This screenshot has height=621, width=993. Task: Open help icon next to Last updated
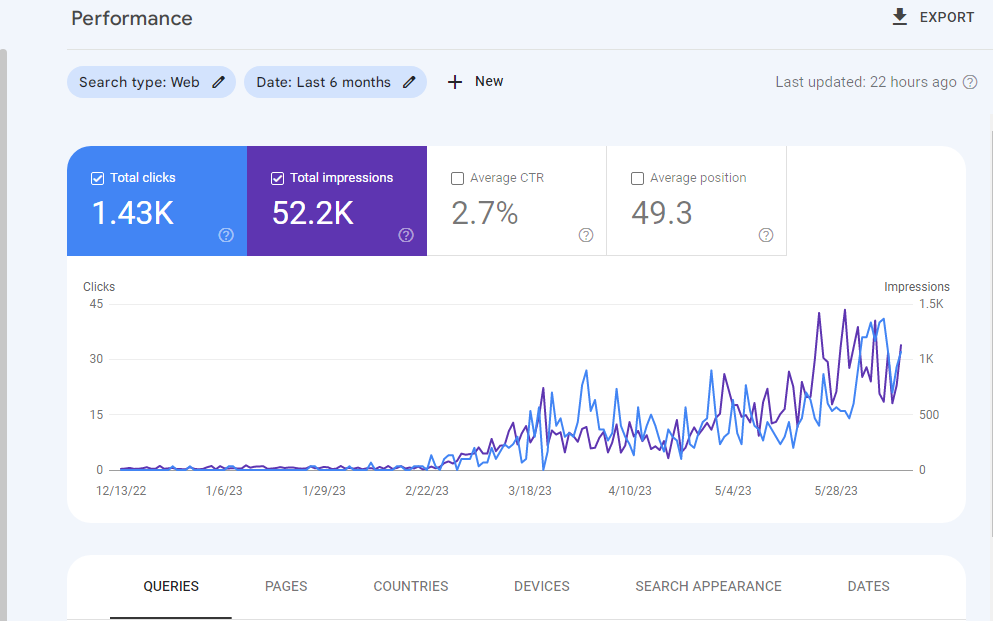tap(970, 82)
